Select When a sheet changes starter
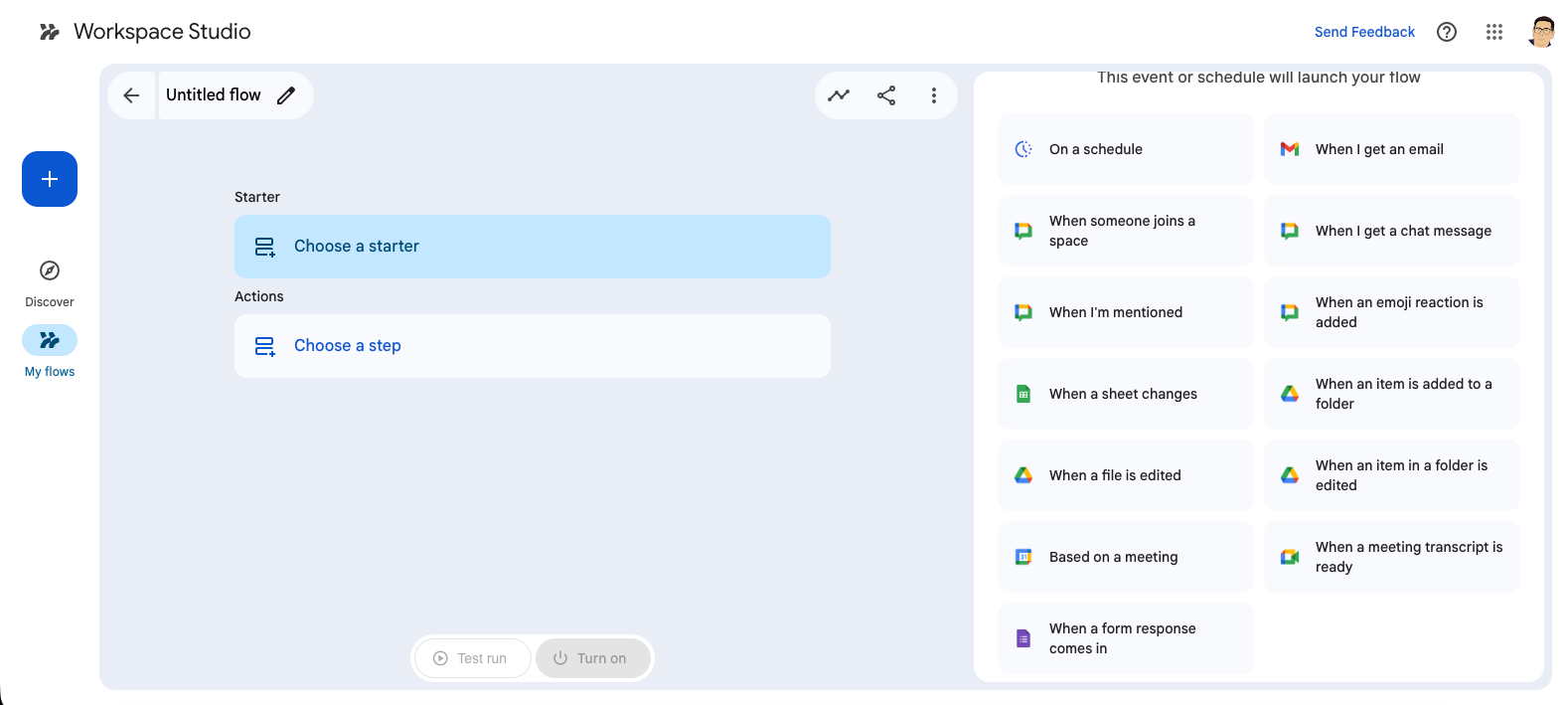Screen dimensions: 1568x705 coord(1126,394)
